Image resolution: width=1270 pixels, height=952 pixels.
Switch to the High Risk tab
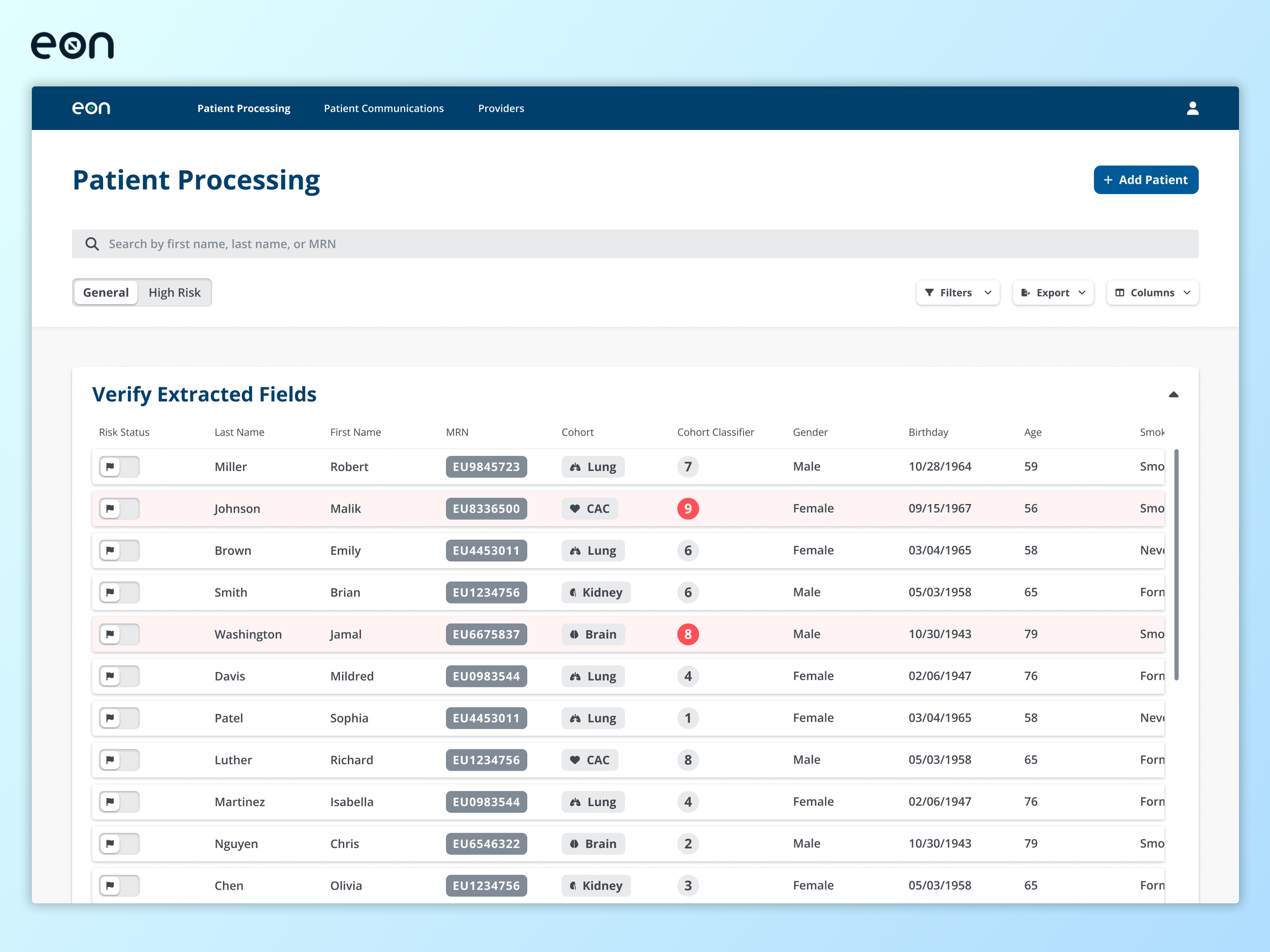pos(175,292)
